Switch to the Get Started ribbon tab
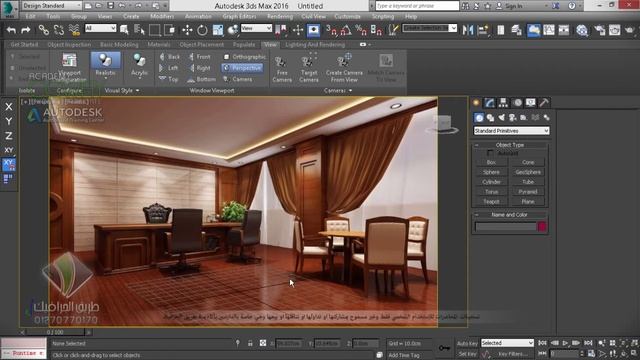This screenshot has width=640, height=360. click(x=24, y=44)
